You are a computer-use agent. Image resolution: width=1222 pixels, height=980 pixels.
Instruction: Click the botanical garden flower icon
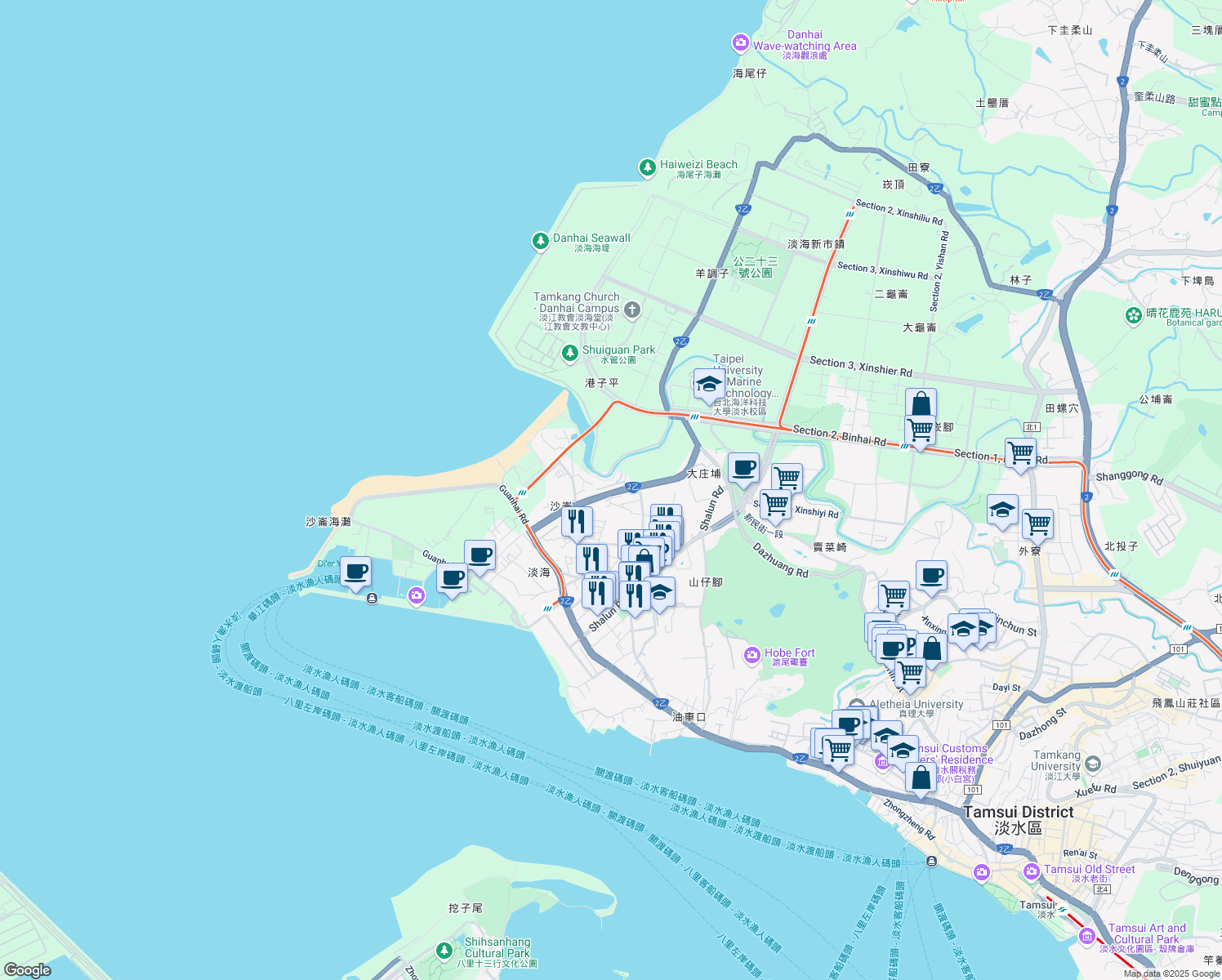click(x=1133, y=315)
